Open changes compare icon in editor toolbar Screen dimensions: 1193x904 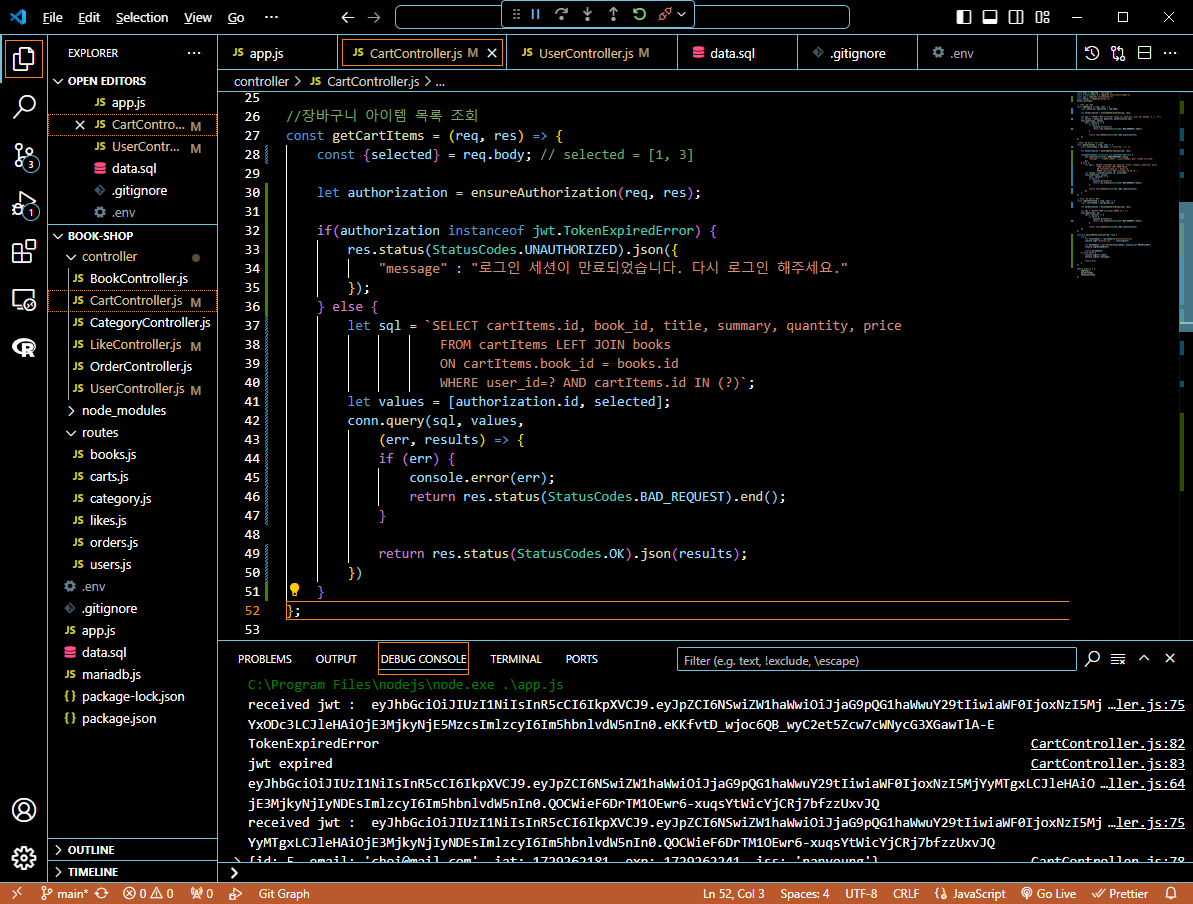click(1118, 53)
